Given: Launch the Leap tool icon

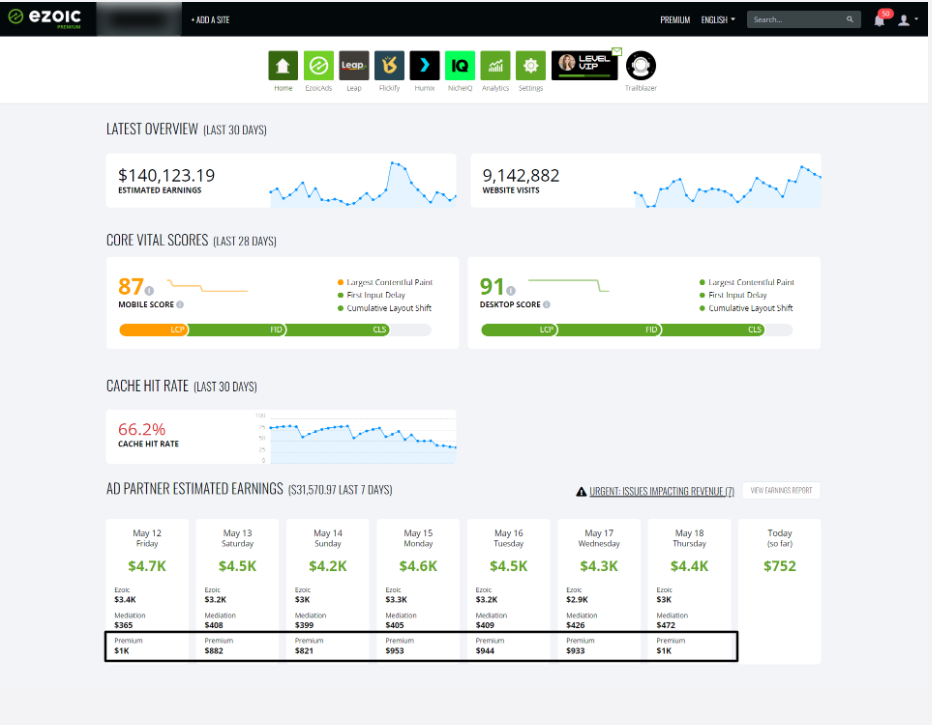Looking at the screenshot, I should click(x=353, y=66).
